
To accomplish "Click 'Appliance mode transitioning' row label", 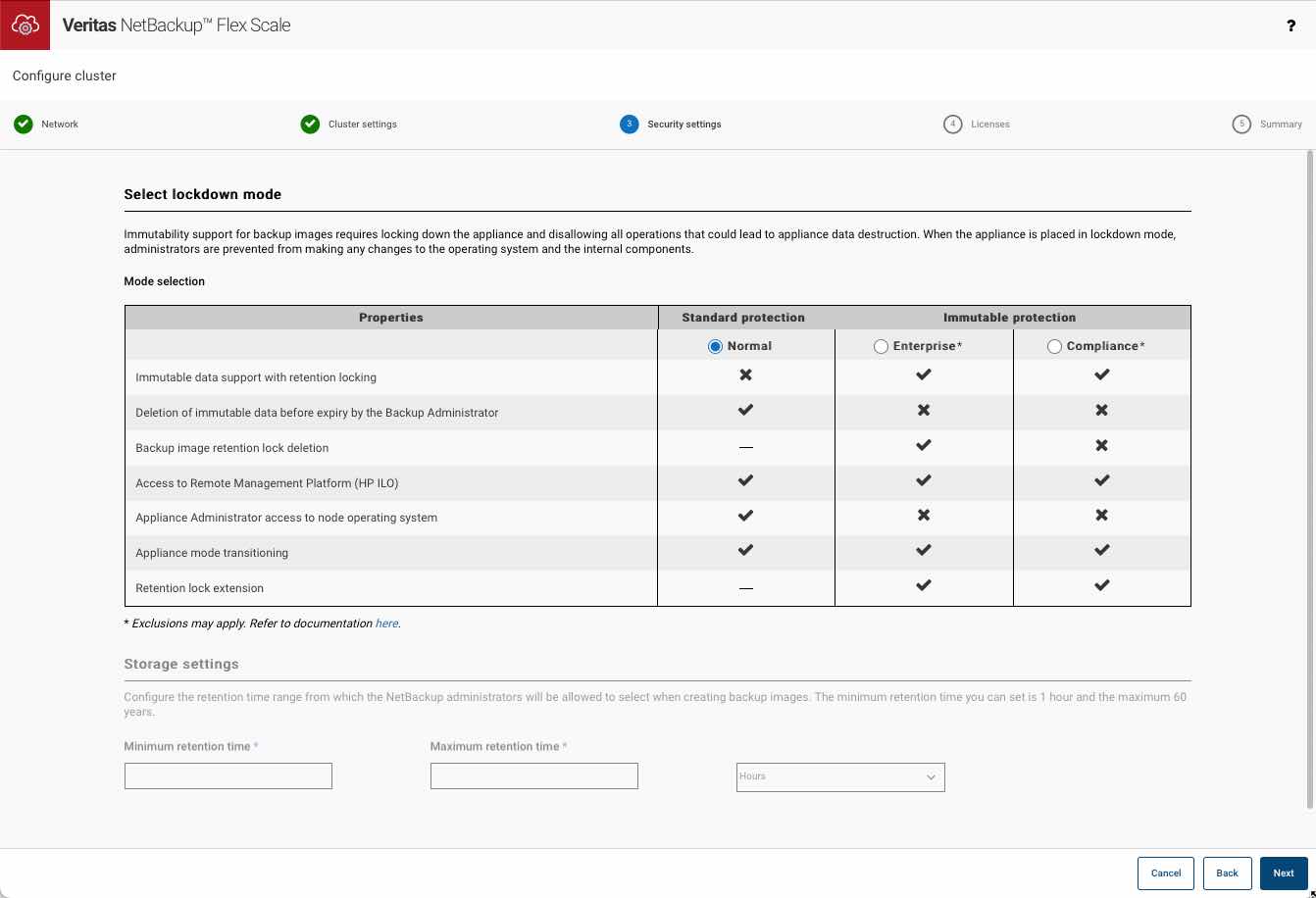I will point(212,553).
